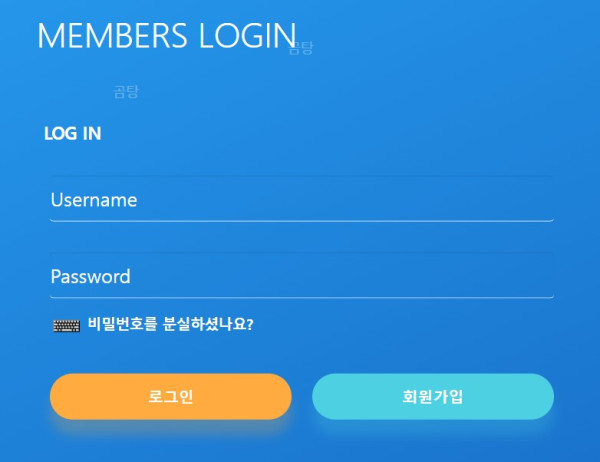Click the question mark ending the forgot-password link
600x462 pixels.
click(x=250, y=325)
